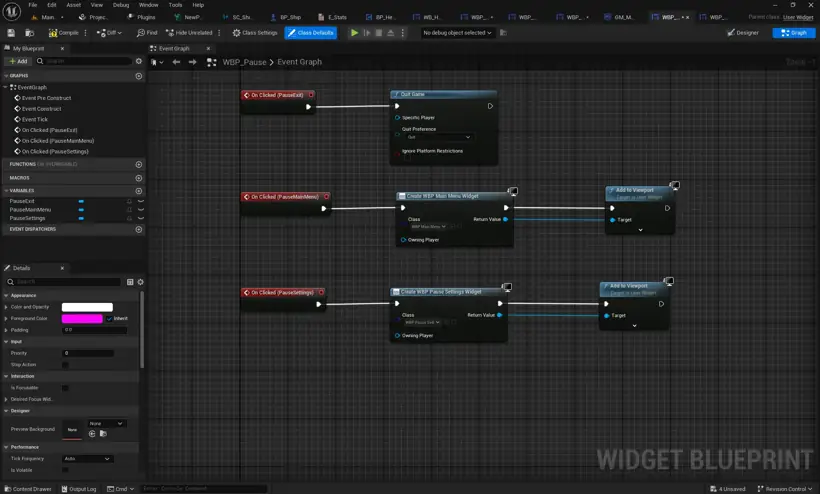Collapse the EventGraph tree node
The image size is (820, 494).
tap(6, 87)
